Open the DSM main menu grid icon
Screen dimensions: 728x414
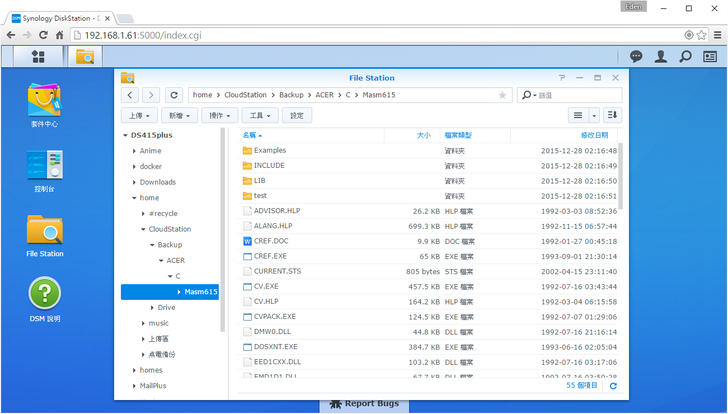pos(38,56)
